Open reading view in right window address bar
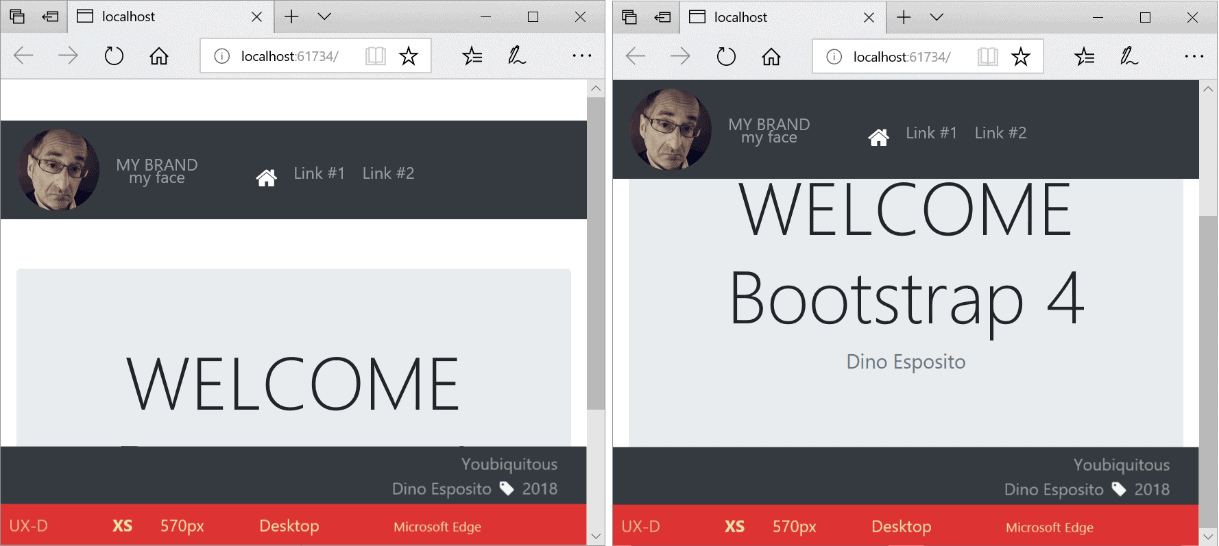The image size is (1219, 546). pyautogui.click(x=987, y=56)
